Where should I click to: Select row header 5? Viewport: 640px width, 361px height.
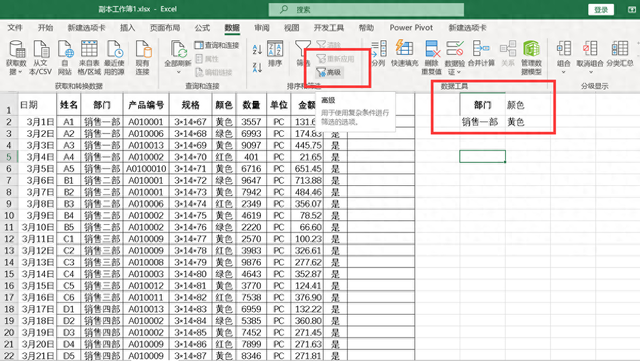click(x=9, y=157)
